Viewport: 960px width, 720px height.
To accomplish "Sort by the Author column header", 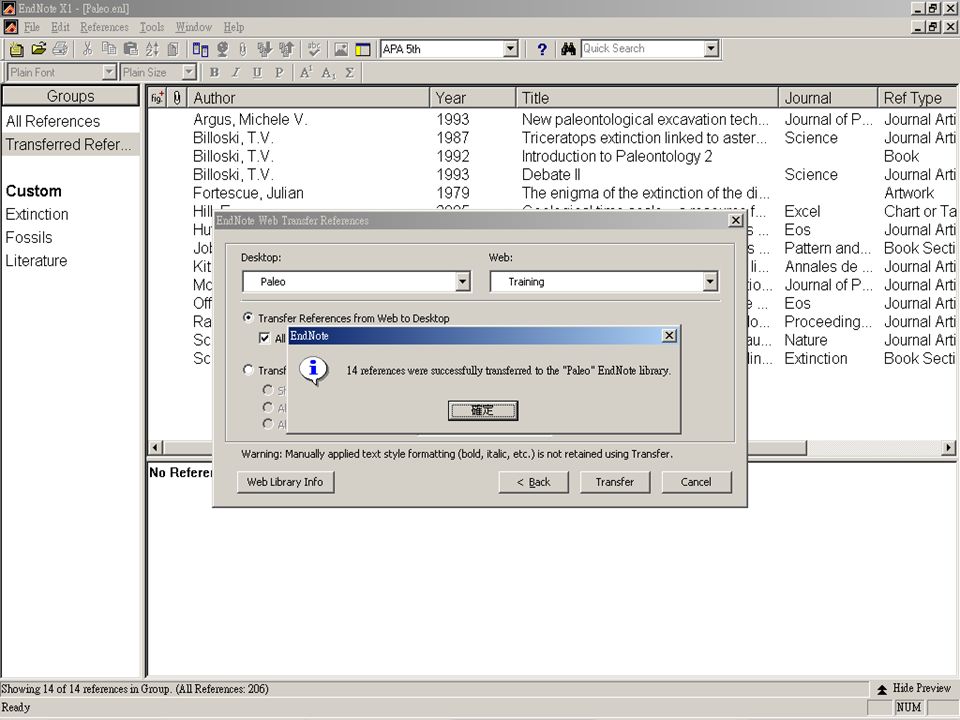I will [309, 98].
